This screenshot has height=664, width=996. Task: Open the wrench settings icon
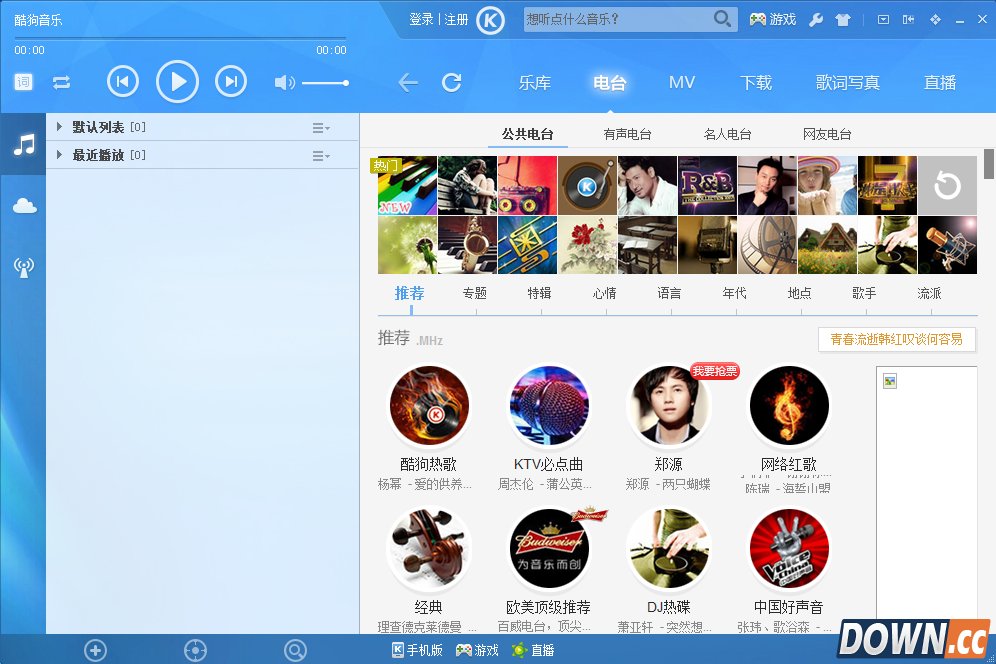coord(816,20)
